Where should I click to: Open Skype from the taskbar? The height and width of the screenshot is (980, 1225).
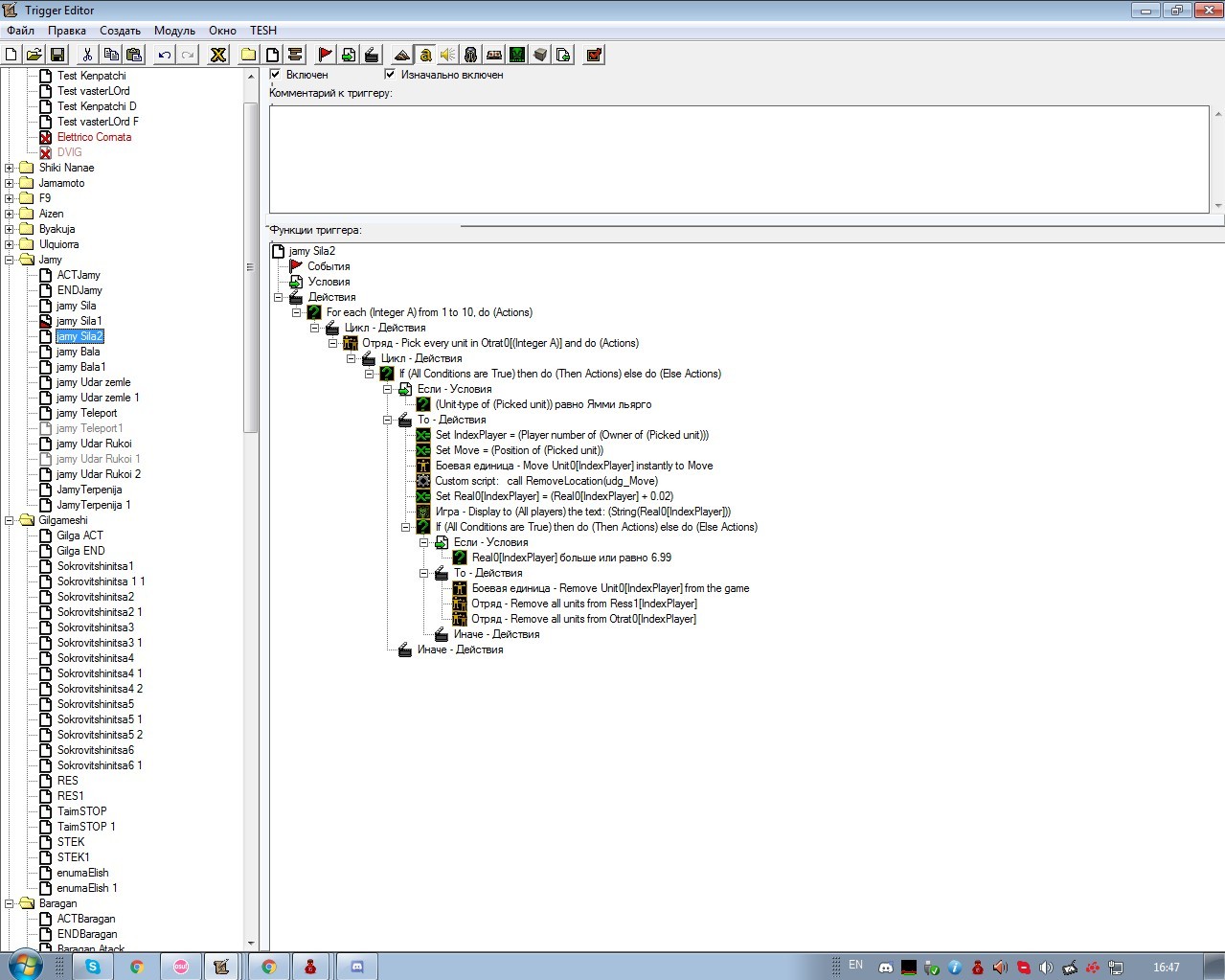pos(93,967)
